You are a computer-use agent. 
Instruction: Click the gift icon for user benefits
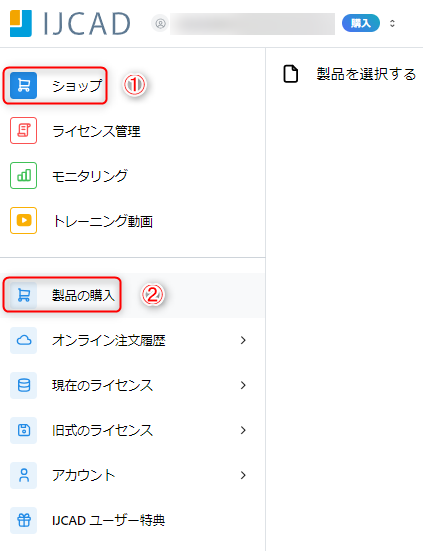pos(24,520)
